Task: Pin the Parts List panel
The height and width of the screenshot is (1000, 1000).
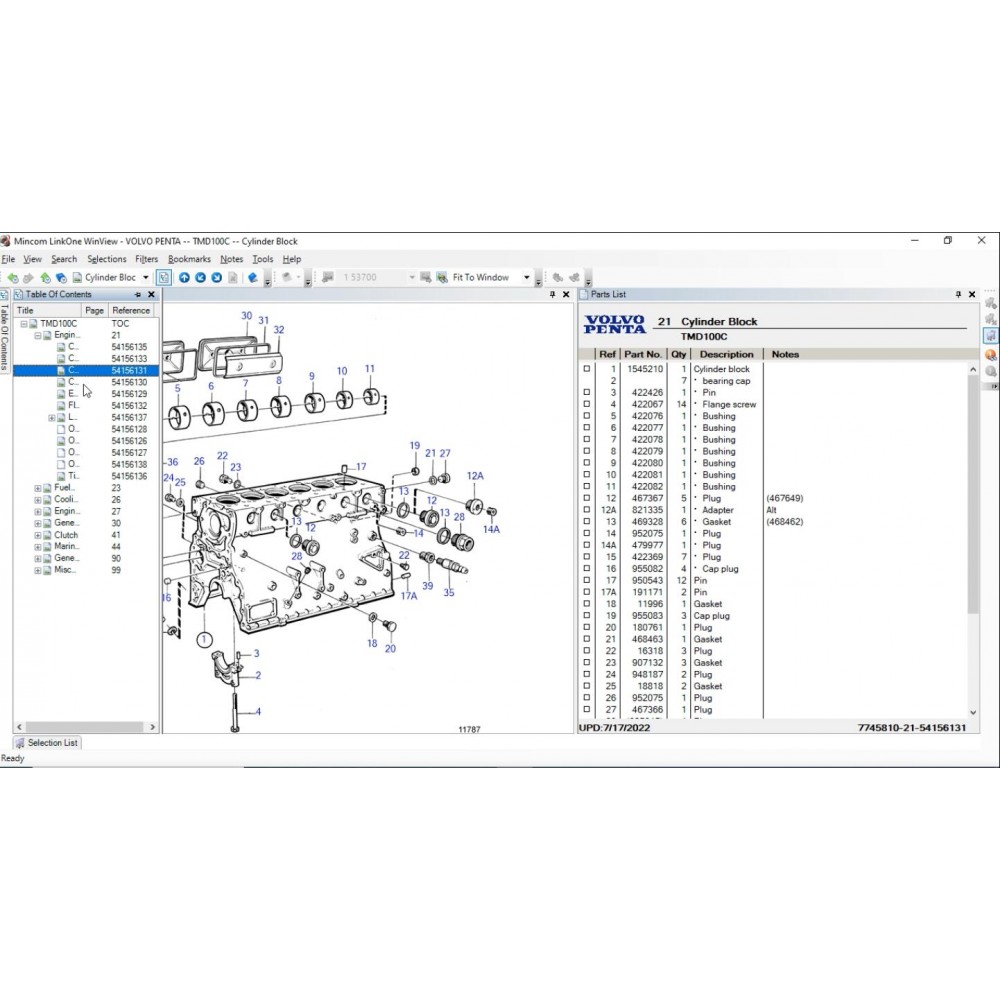Action: [959, 295]
